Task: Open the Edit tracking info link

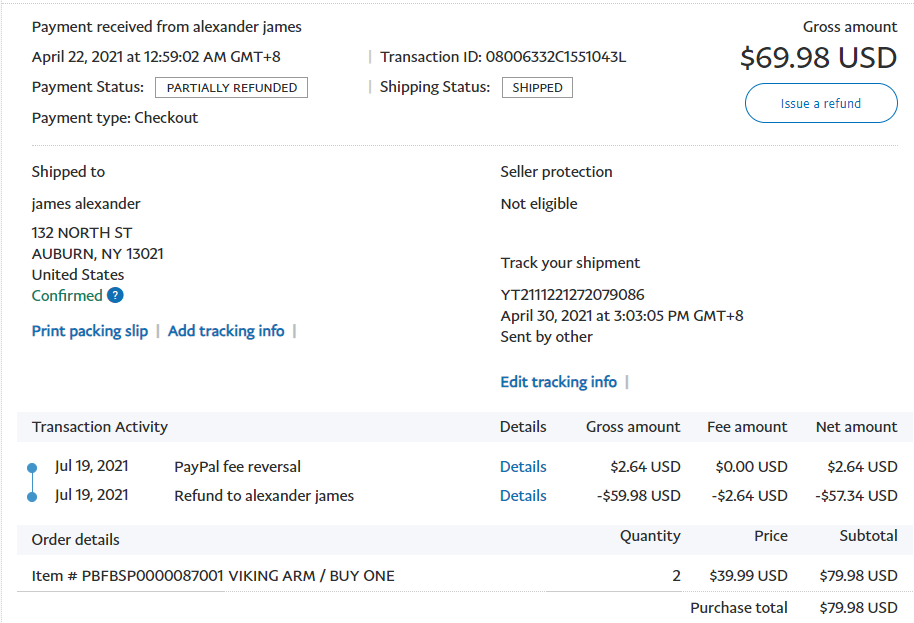Action: pyautogui.click(x=558, y=382)
